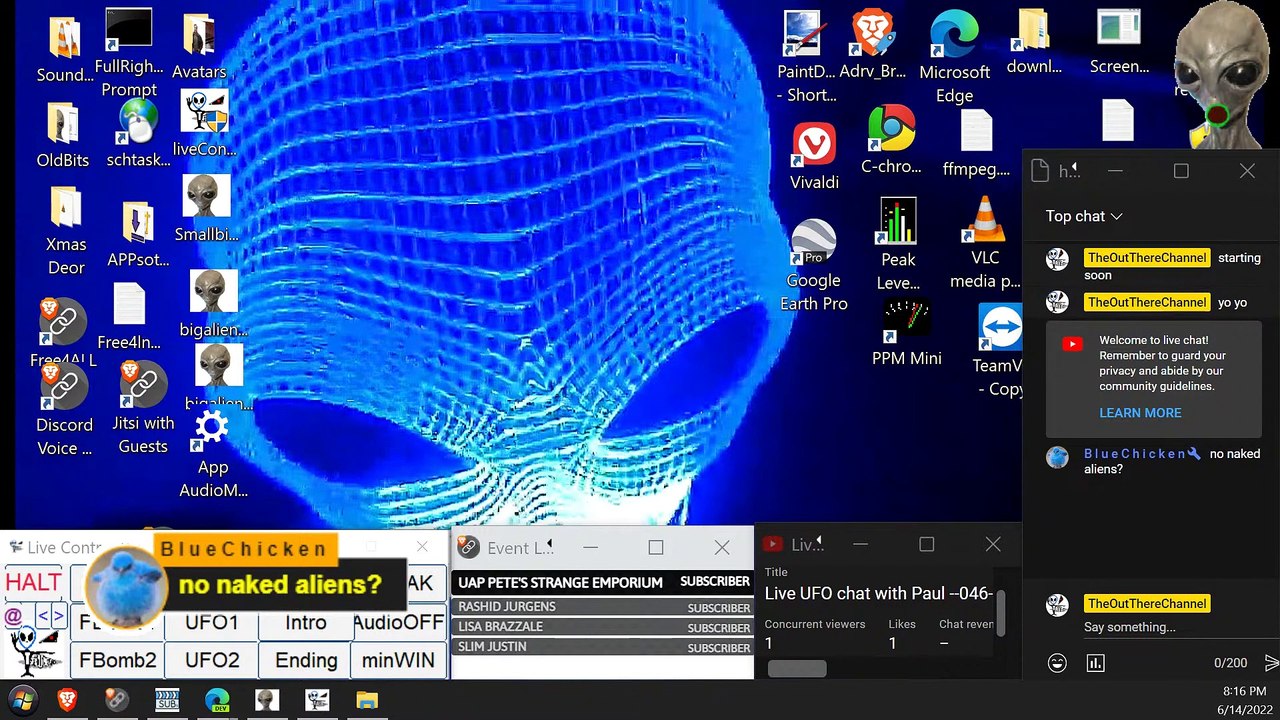Click BlueChicken avatar in chat list
This screenshot has width=1280, height=720.
tap(1057, 457)
